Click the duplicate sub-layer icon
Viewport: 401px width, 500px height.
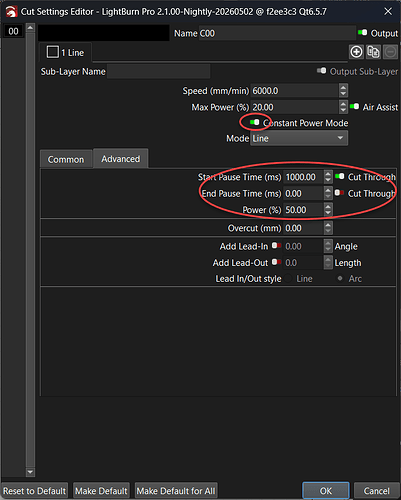(x=373, y=52)
